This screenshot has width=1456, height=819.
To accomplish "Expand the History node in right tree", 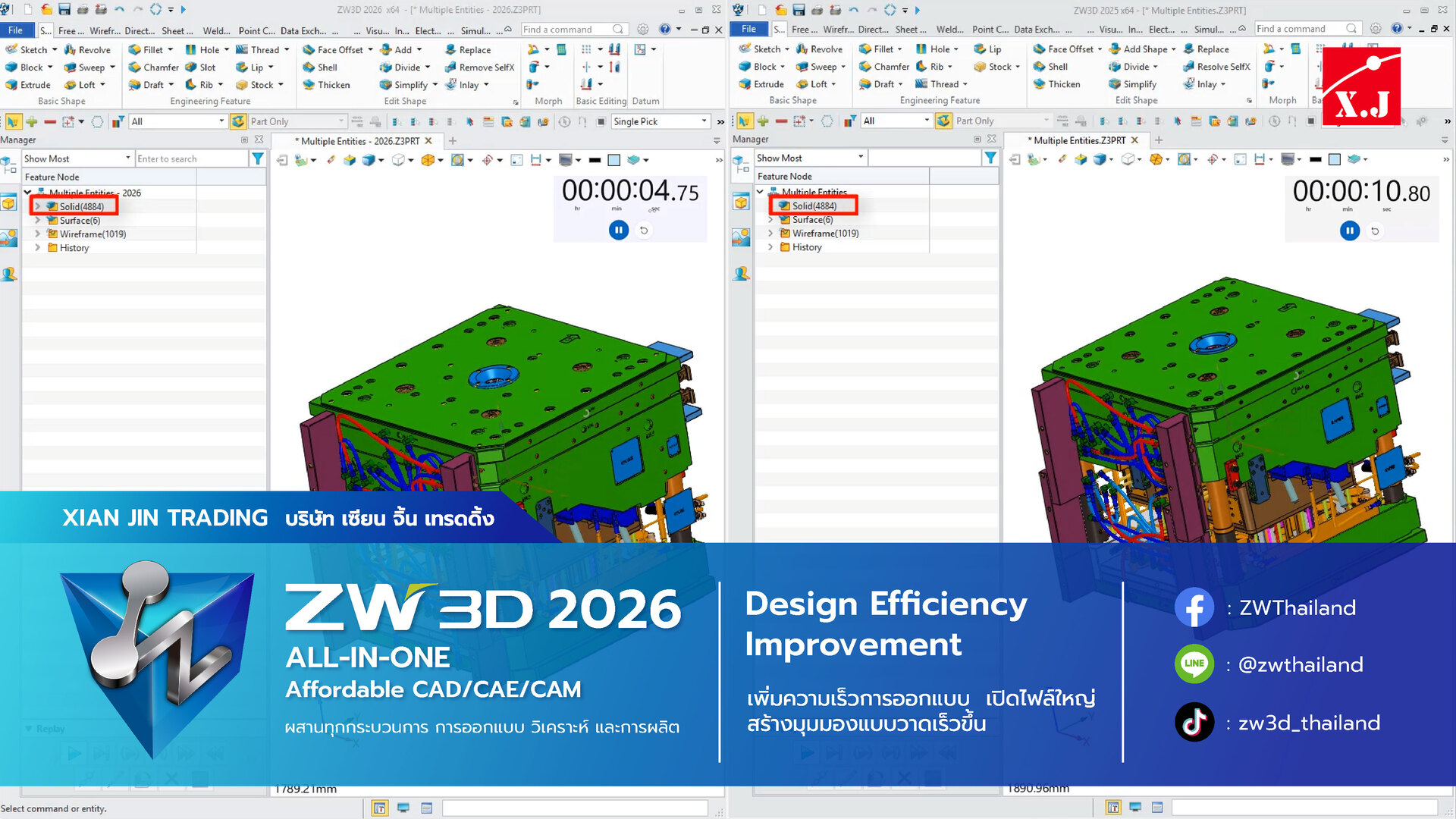I will (x=770, y=247).
